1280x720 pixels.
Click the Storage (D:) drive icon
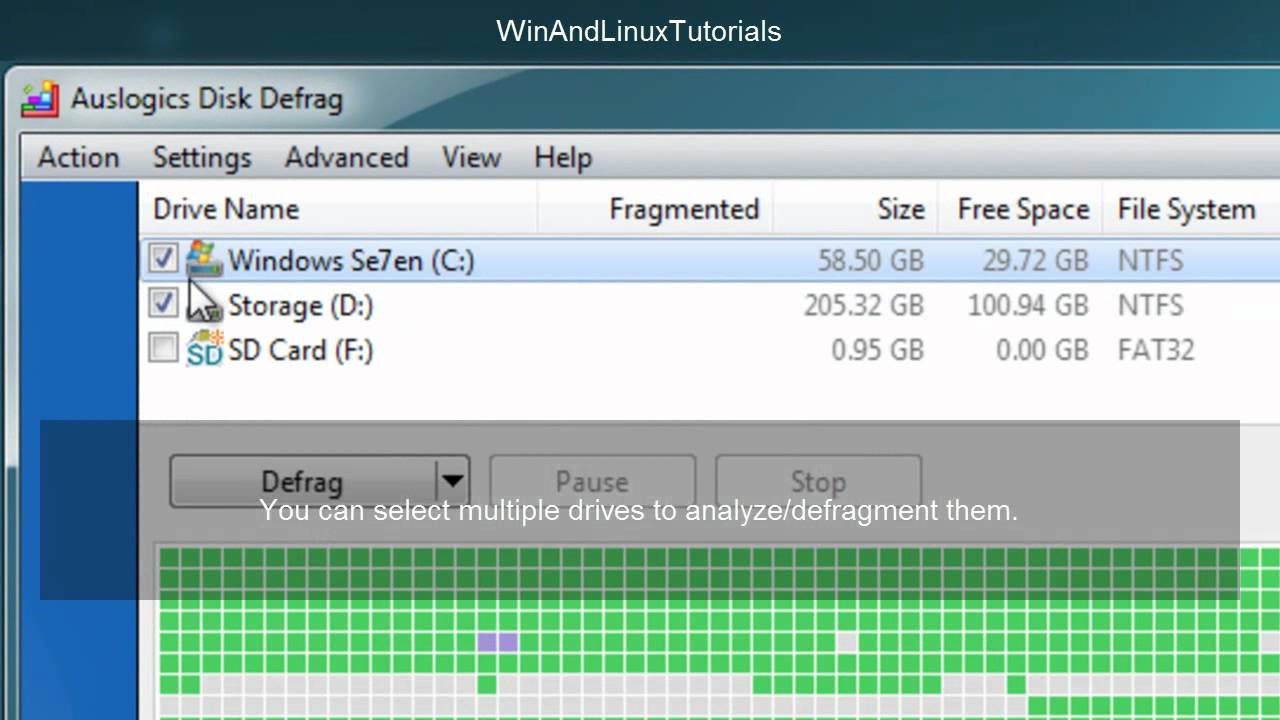pyautogui.click(x=204, y=305)
